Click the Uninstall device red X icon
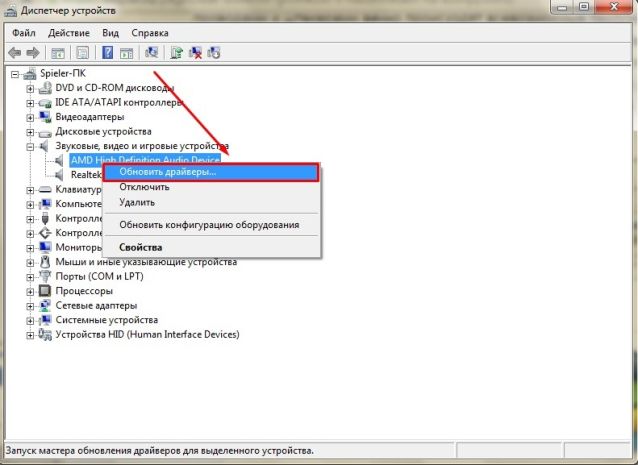Screen dimensions: 638x465 pyautogui.click(x=196, y=52)
